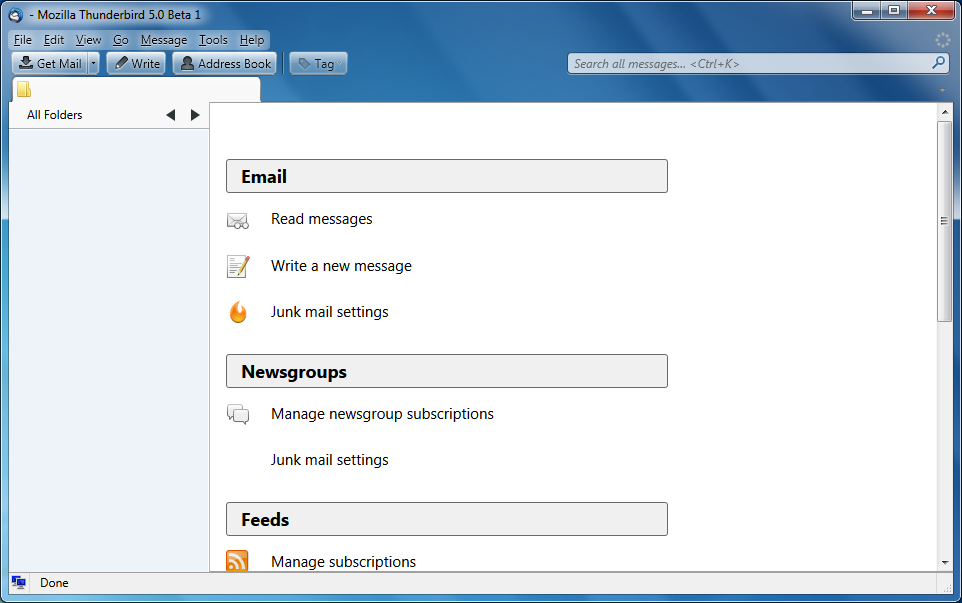Click the scrollbar down arrow
Image resolution: width=962 pixels, height=603 pixels.
click(945, 563)
